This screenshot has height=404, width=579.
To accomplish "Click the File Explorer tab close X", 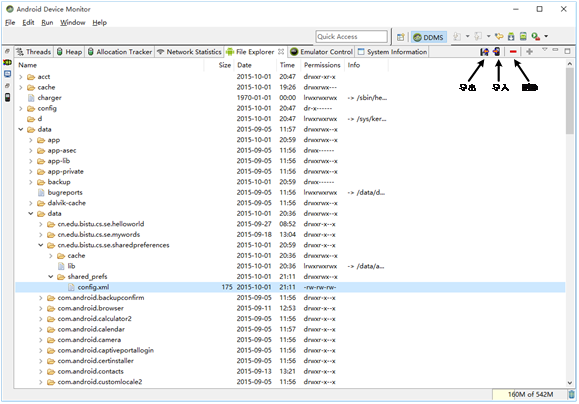I will pos(281,52).
